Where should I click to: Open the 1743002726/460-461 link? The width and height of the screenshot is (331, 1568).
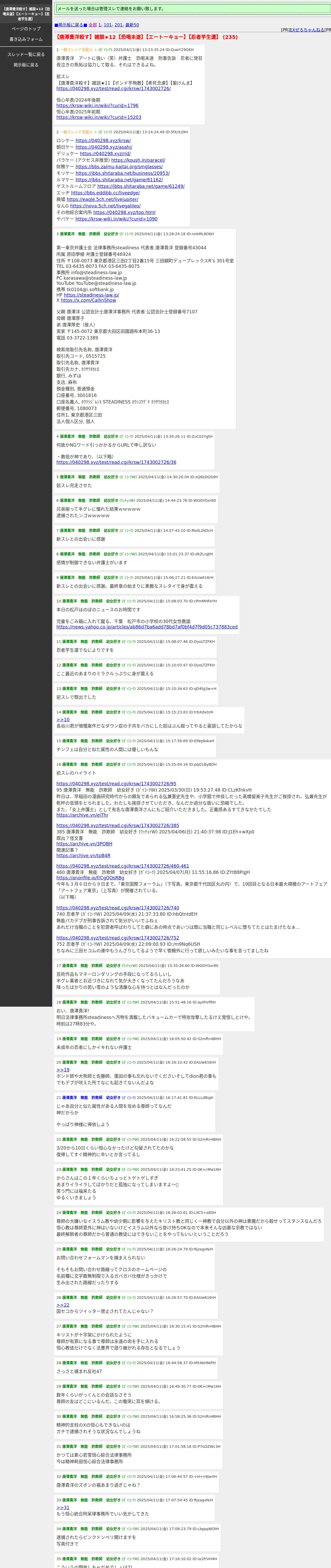pyautogui.click(x=123, y=866)
